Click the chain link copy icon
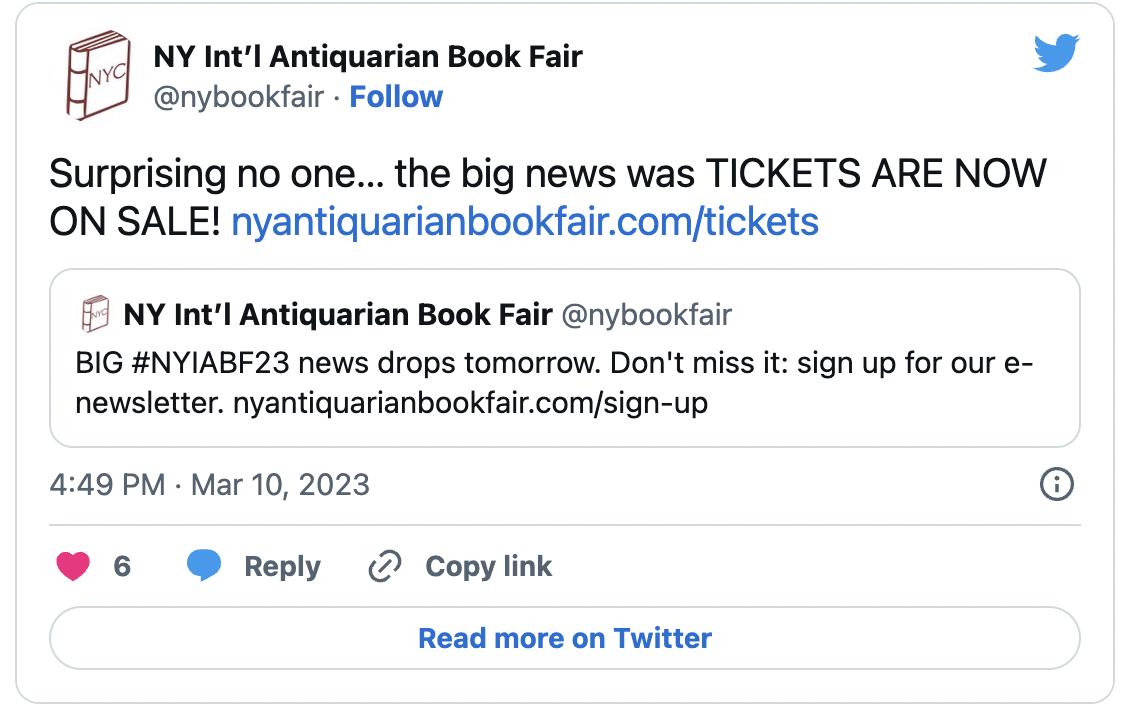The width and height of the screenshot is (1124, 712). (384, 567)
